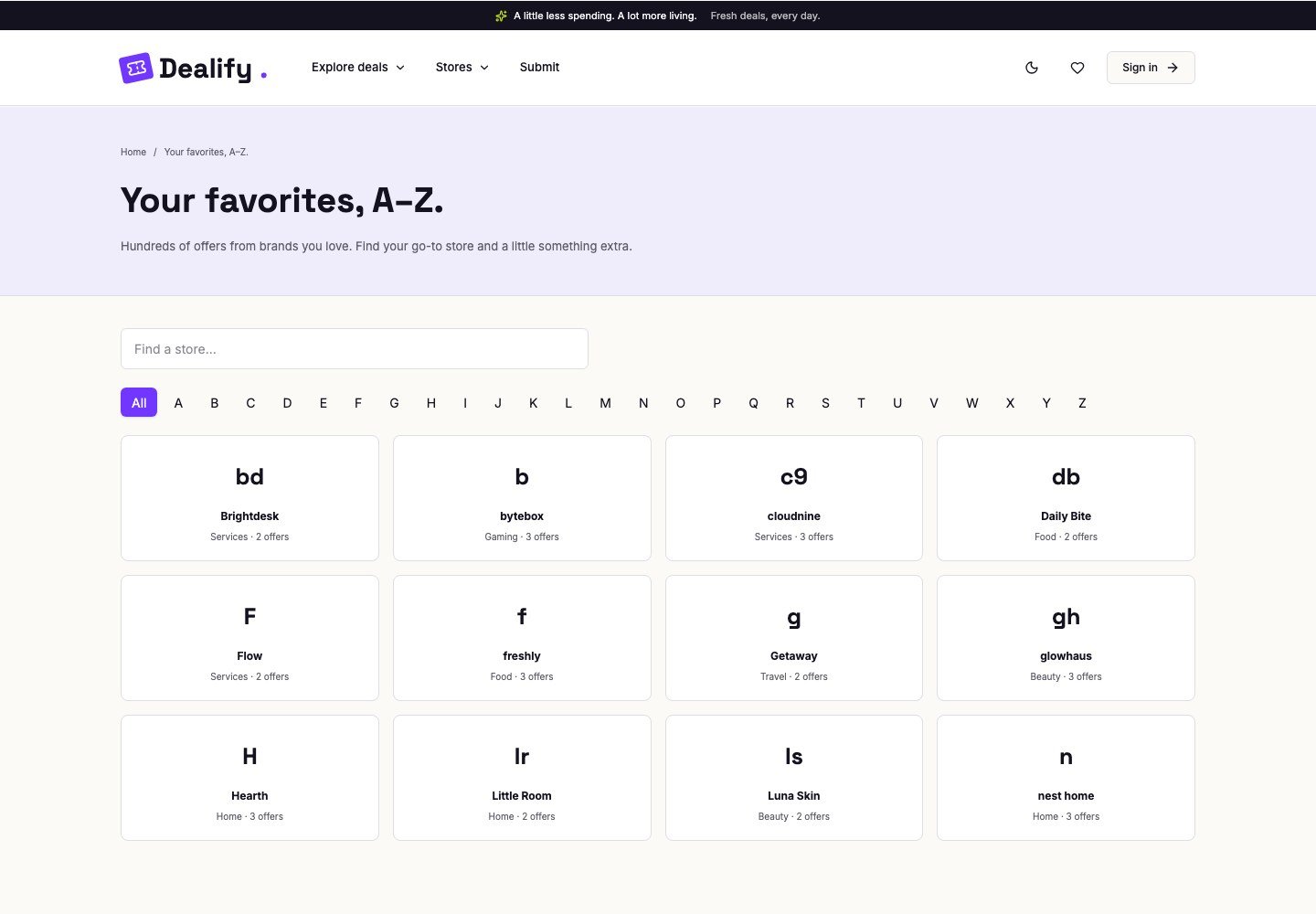1316x914 pixels.
Task: Open favorites via the heart icon
Action: coord(1077,68)
